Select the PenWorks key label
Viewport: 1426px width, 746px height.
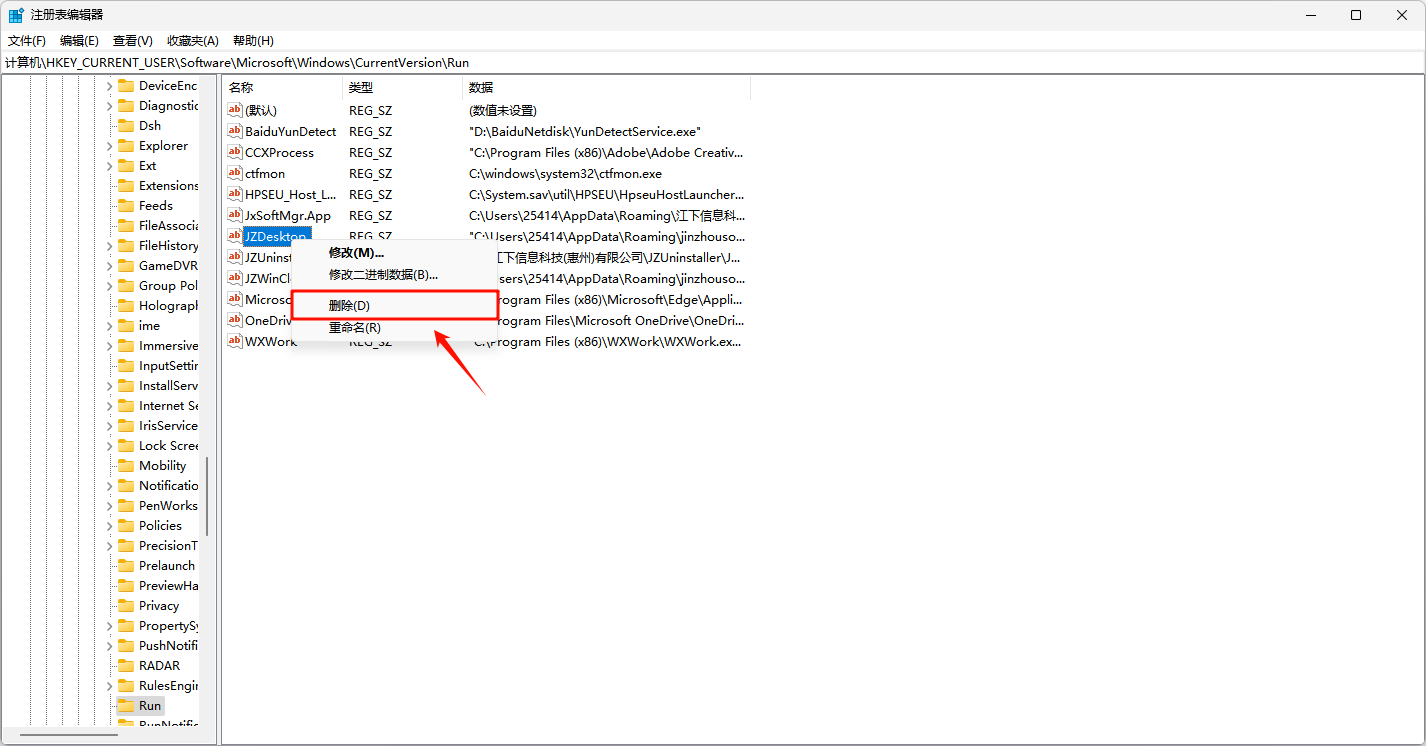click(x=168, y=505)
